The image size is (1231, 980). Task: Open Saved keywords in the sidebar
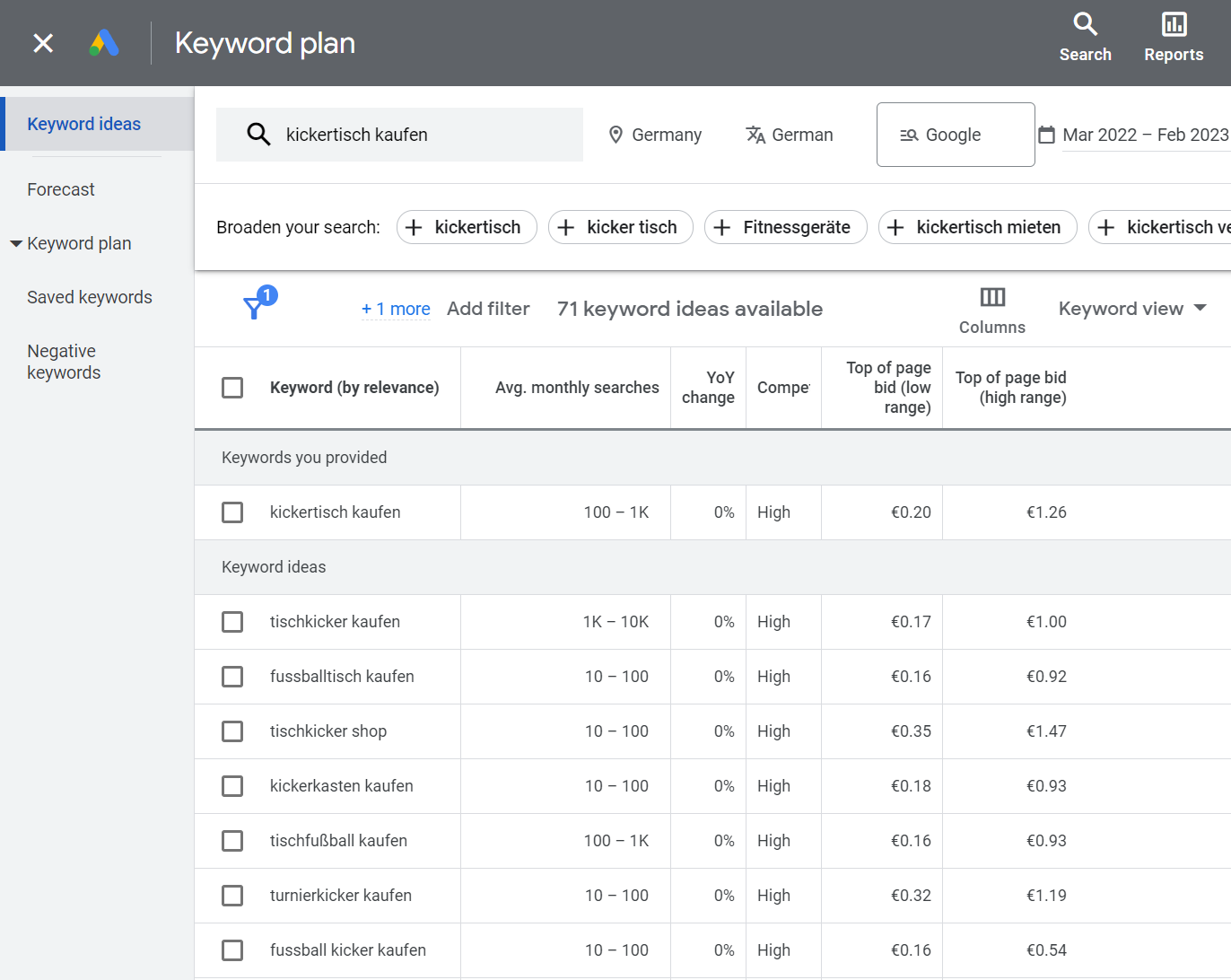(x=90, y=297)
